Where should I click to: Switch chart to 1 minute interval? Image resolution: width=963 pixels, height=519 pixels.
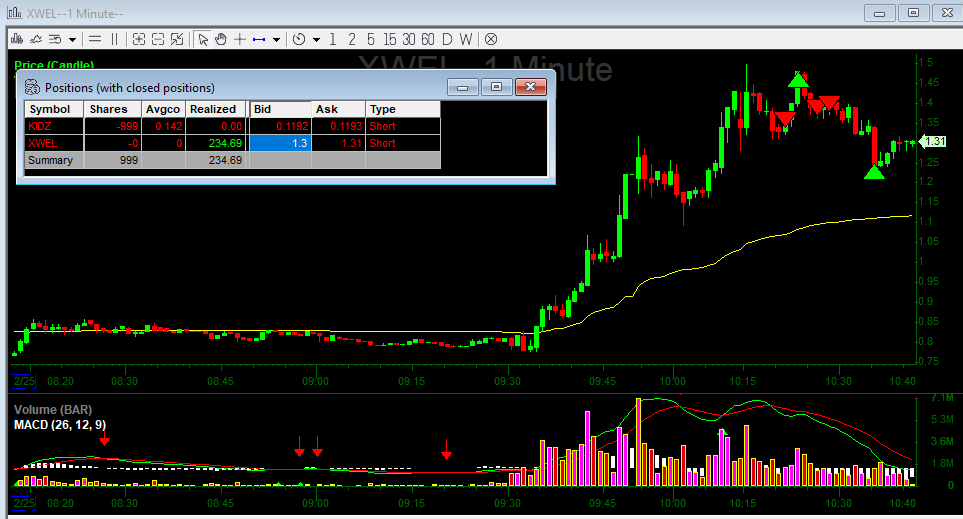pos(333,39)
